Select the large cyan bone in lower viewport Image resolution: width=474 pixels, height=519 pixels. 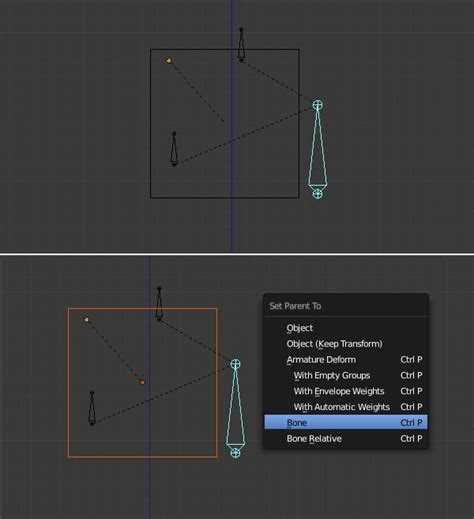[x=236, y=408]
